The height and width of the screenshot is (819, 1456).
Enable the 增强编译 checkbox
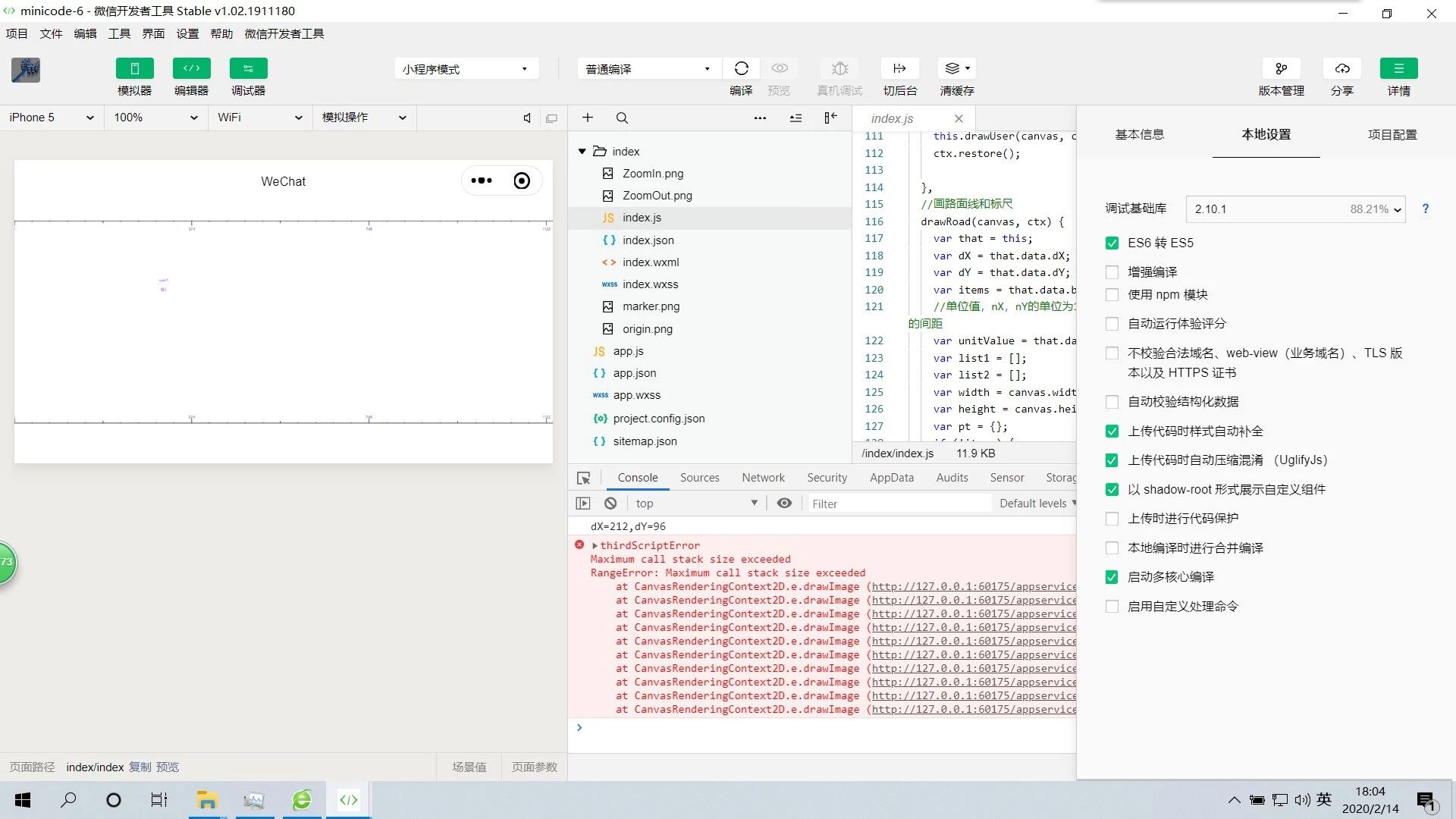click(x=1112, y=272)
